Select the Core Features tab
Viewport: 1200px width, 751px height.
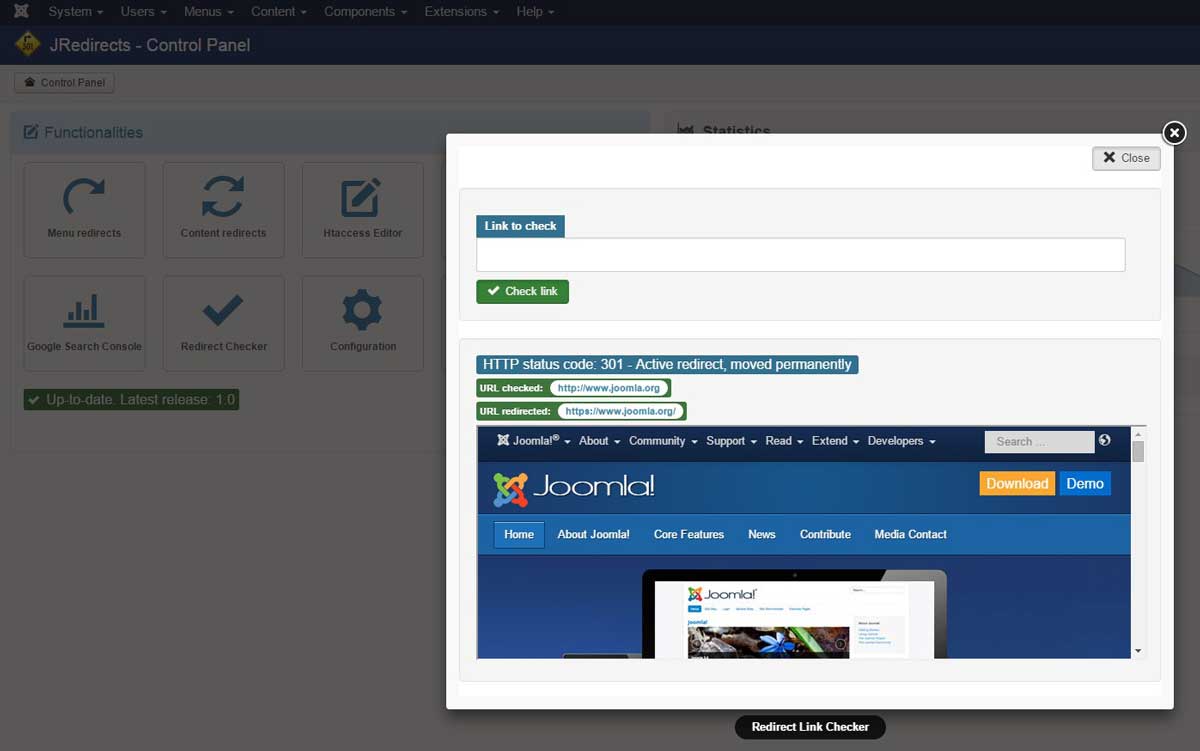[x=689, y=535]
